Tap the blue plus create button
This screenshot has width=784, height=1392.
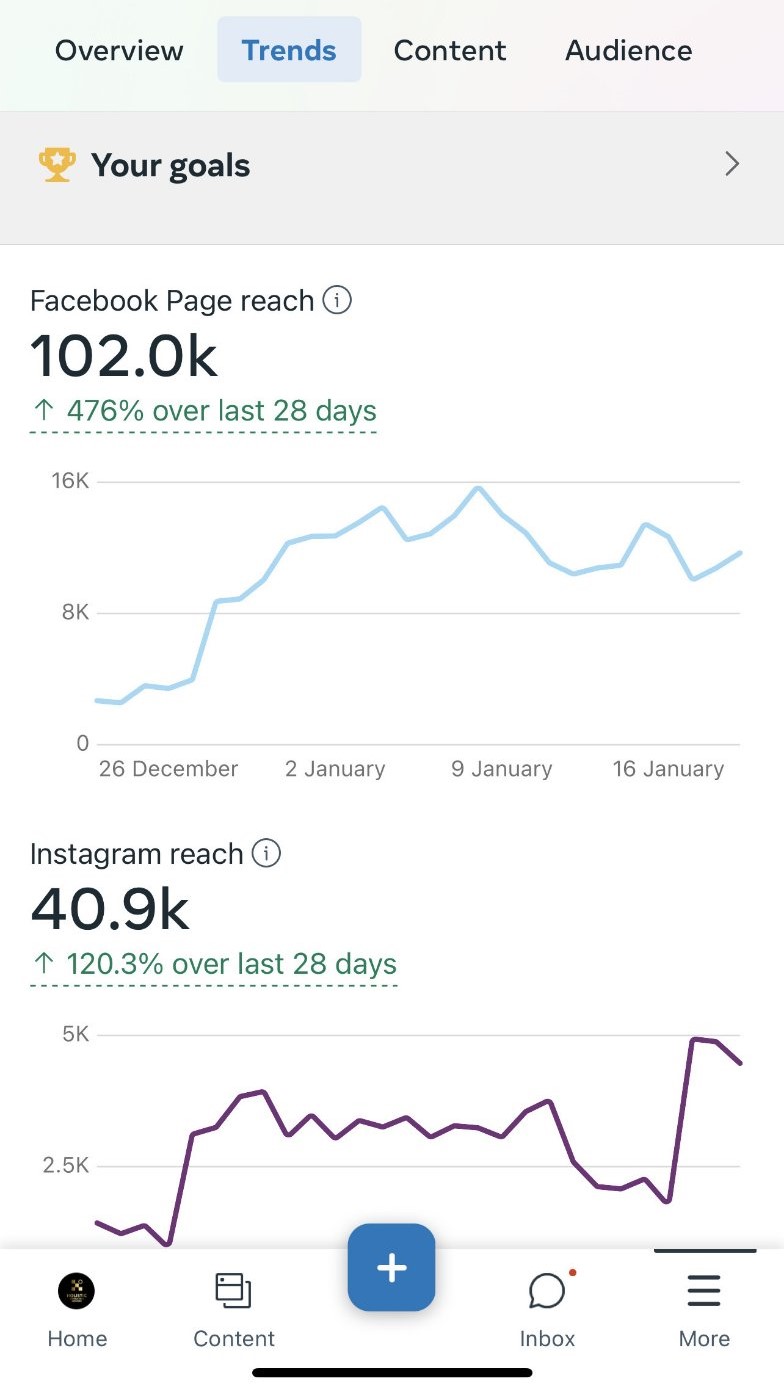click(x=391, y=1268)
